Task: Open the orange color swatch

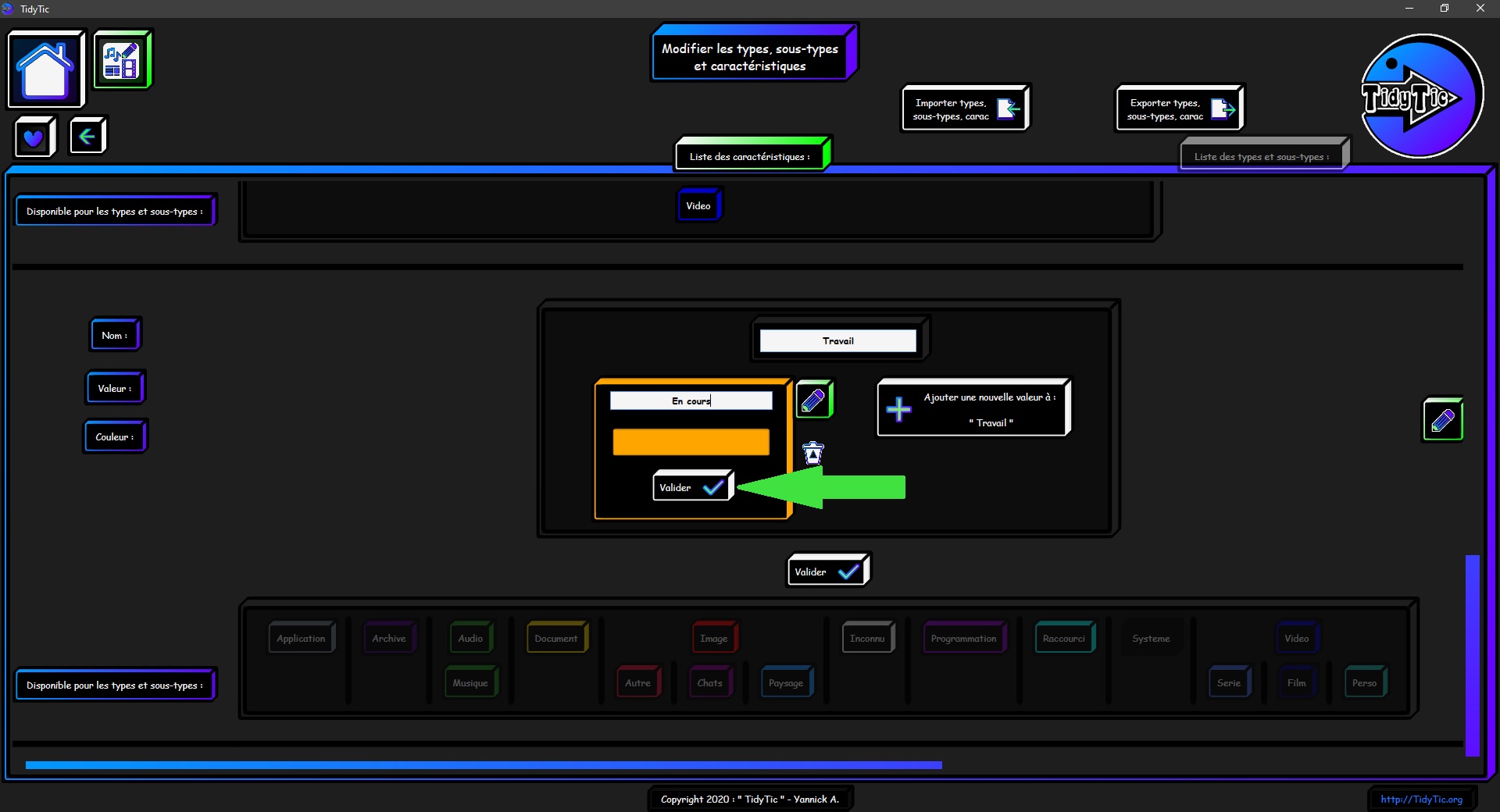Action: 691,442
